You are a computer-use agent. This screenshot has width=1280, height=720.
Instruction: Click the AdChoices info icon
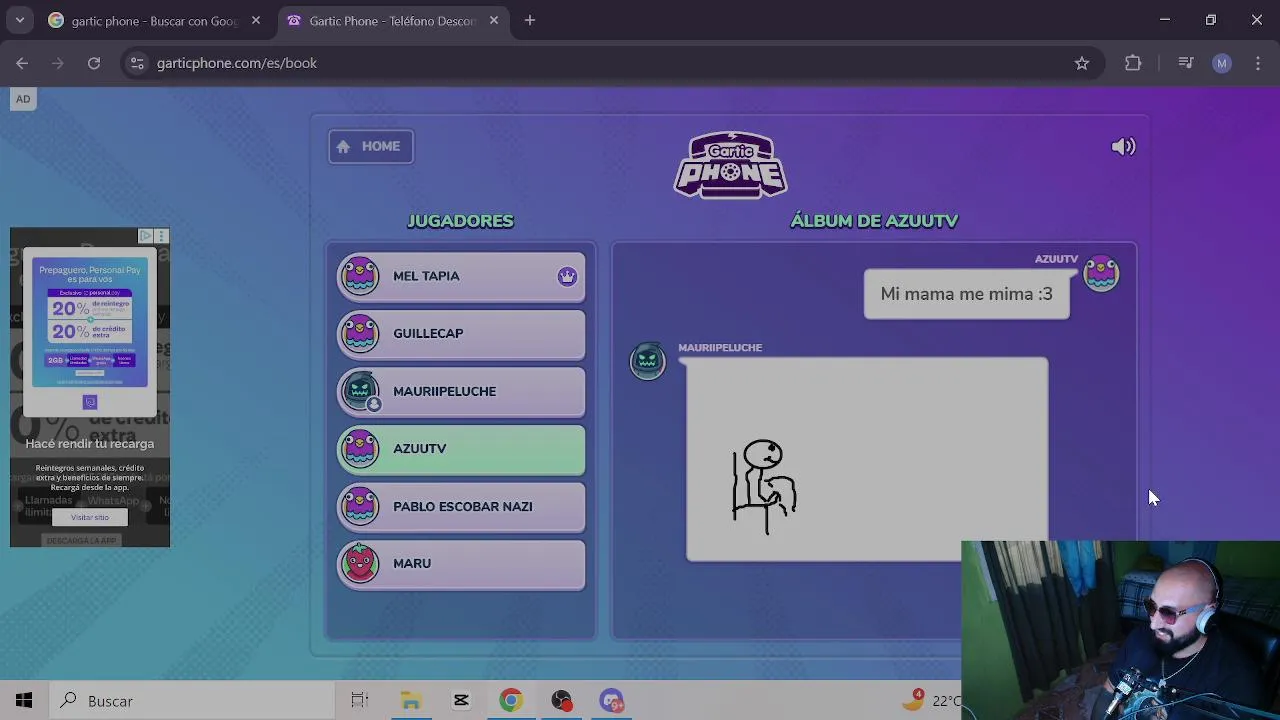146,236
